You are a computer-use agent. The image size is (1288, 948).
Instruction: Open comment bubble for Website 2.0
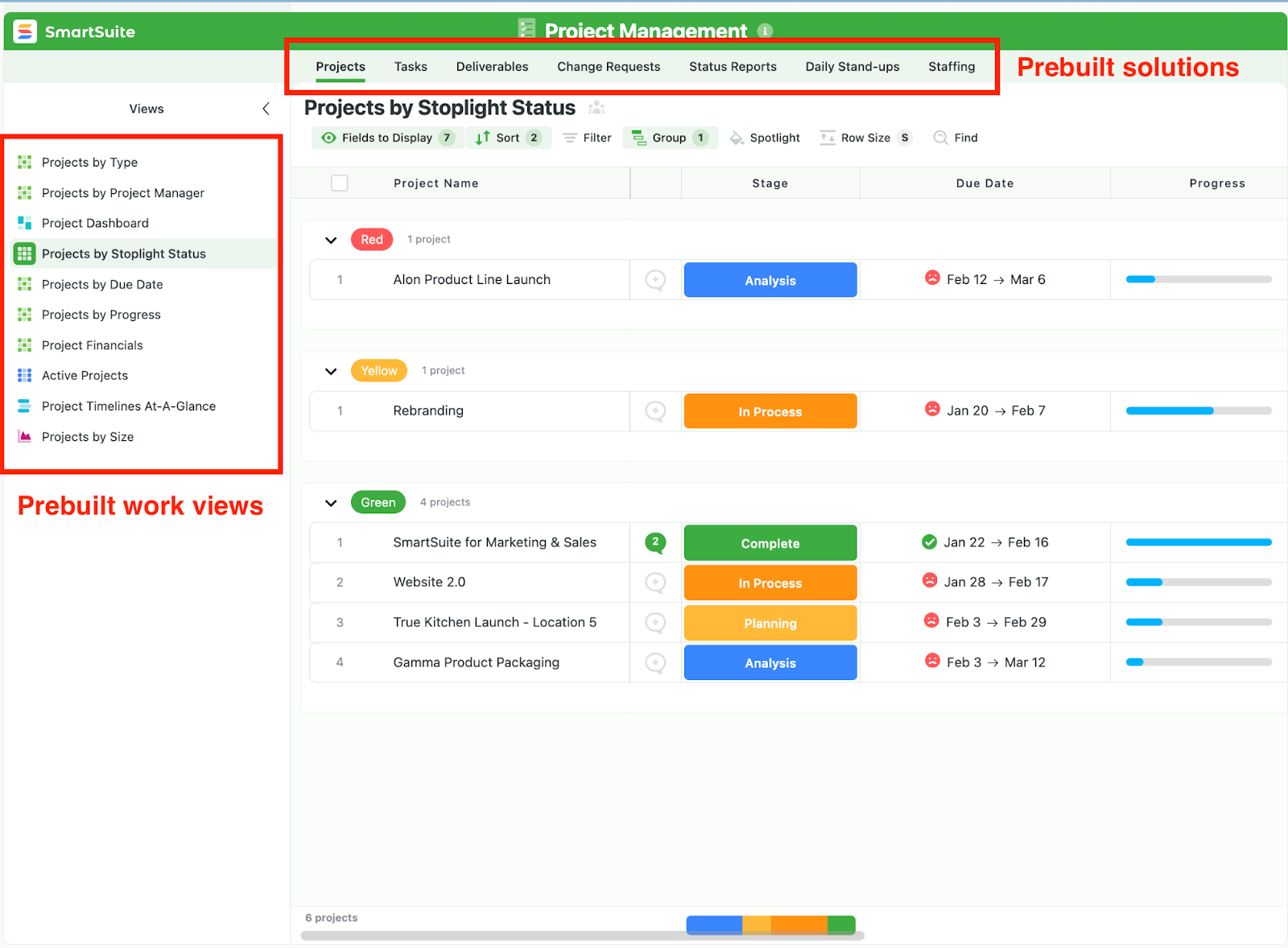coord(655,583)
